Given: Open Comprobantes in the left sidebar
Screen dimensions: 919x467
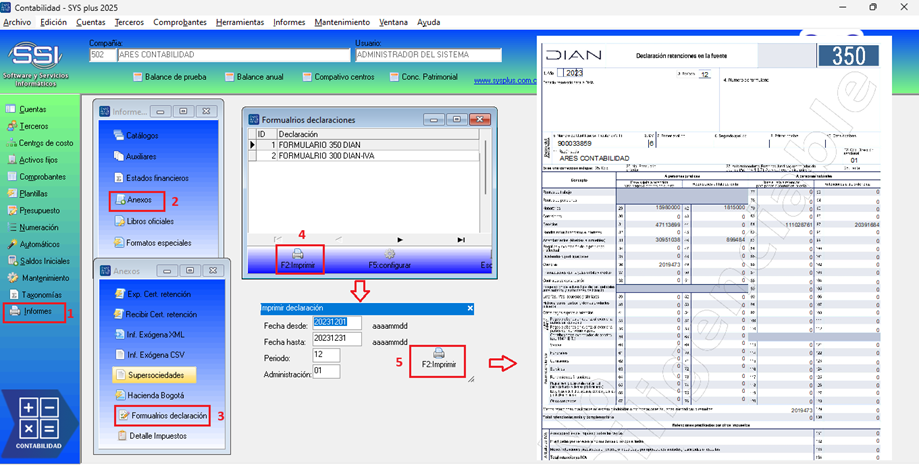Looking at the screenshot, I should coord(36,177).
